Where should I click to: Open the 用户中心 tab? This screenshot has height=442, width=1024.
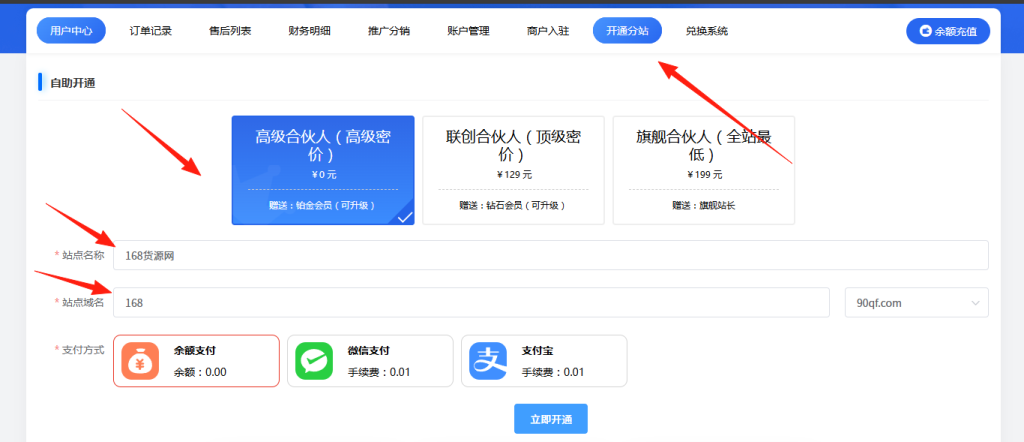point(71,31)
